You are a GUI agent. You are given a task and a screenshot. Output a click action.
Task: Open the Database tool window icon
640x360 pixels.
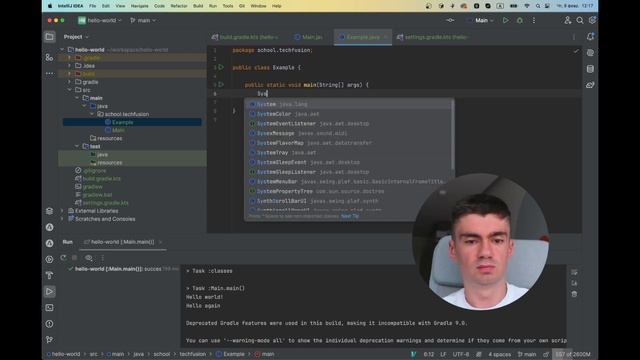point(590,69)
